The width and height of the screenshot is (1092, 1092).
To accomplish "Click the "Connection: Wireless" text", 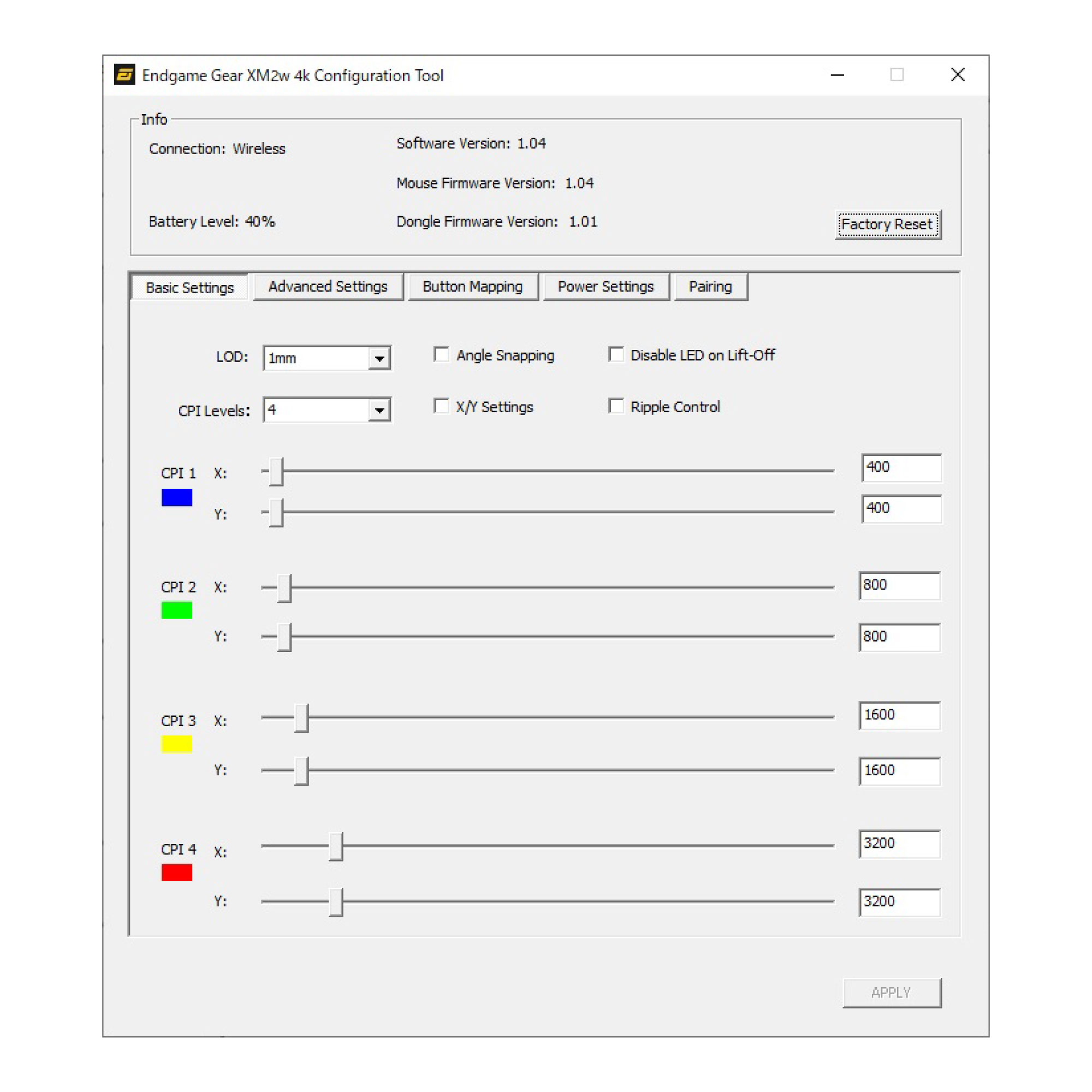I will tap(217, 149).
